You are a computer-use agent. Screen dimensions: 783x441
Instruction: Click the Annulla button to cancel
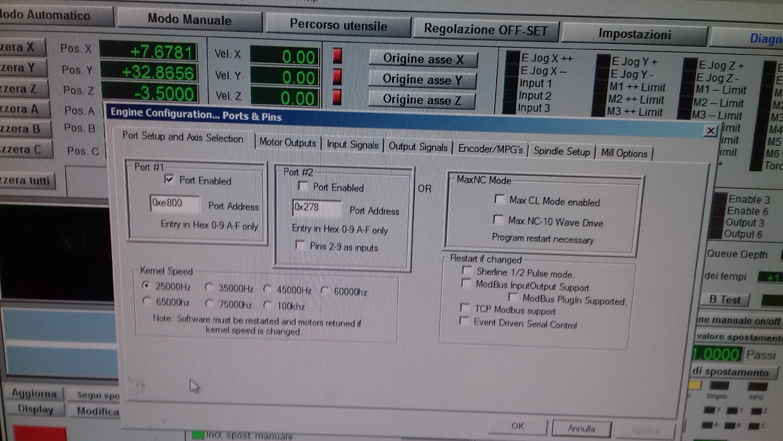[581, 428]
